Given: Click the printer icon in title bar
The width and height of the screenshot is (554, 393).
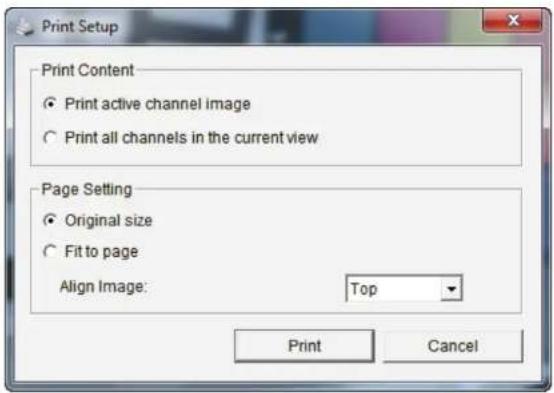Looking at the screenshot, I should click(x=25, y=27).
